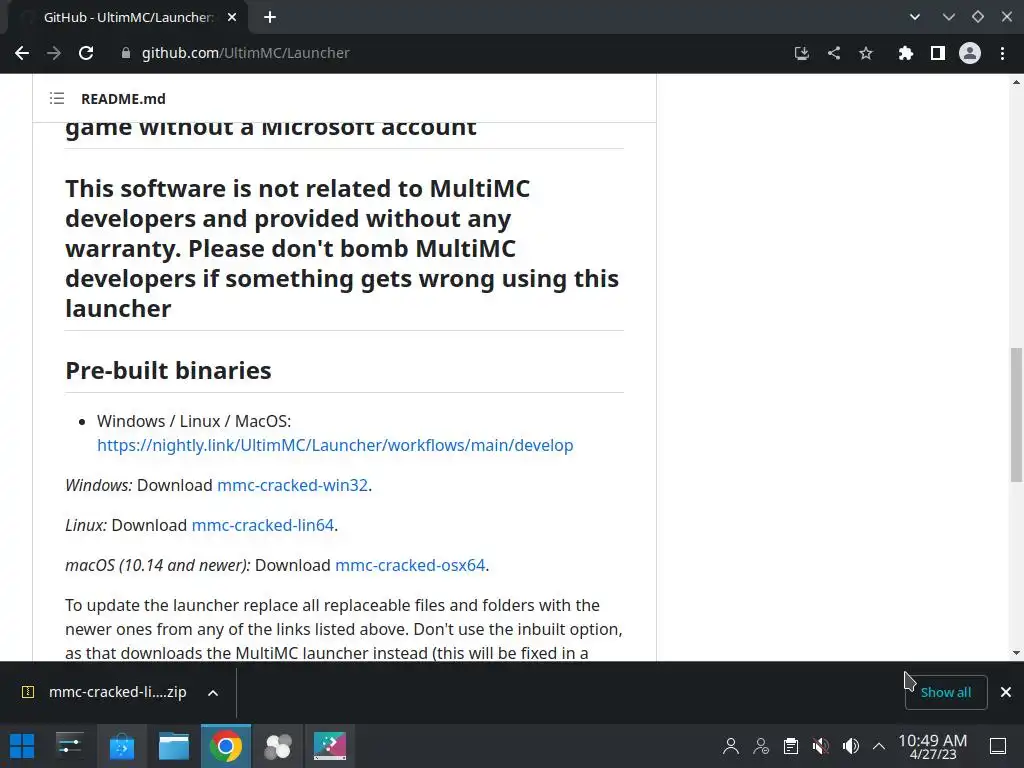Click the window minimize chevron button
This screenshot has height=768, width=1024.
[x=948, y=17]
